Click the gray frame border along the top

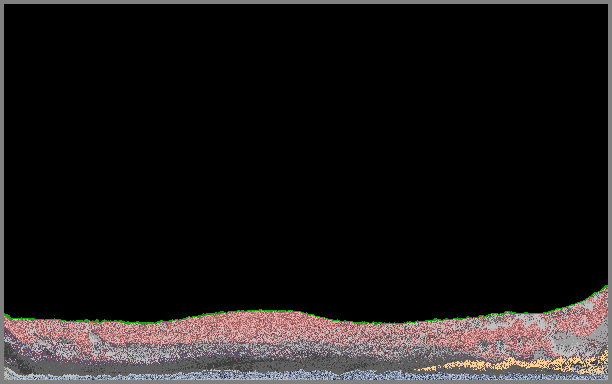point(306,2)
